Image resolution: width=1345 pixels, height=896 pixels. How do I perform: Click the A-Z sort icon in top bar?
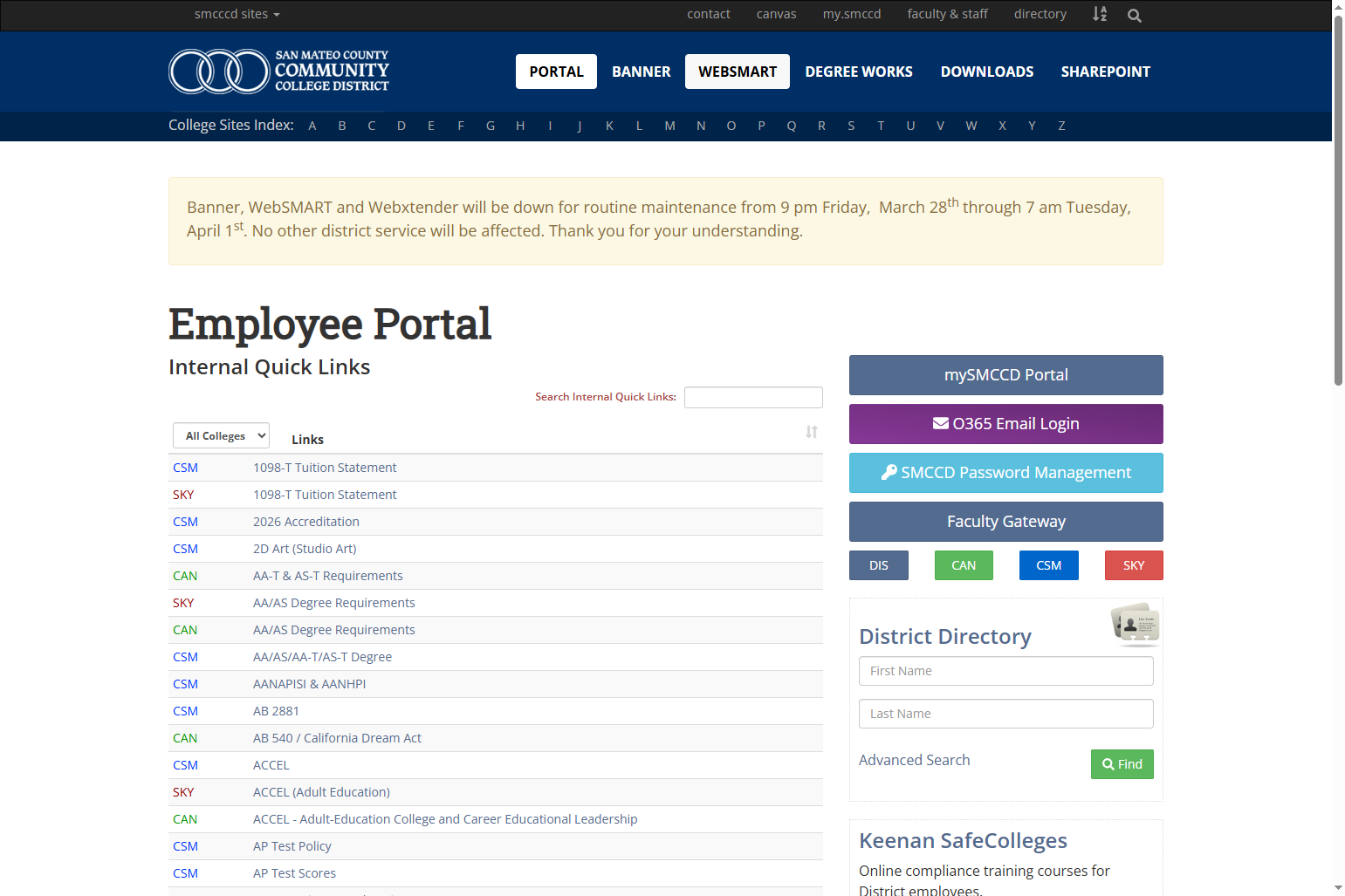pos(1100,14)
